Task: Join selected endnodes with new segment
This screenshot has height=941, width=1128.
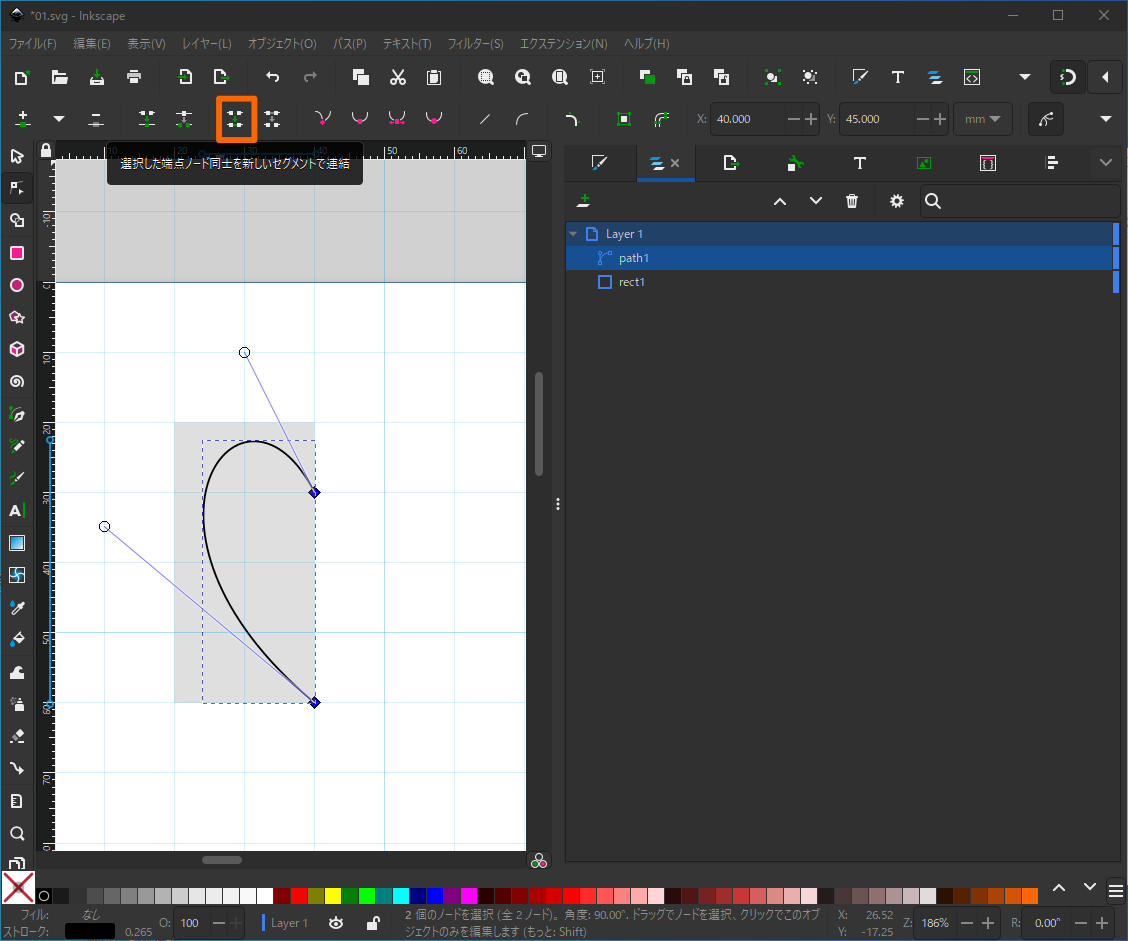Action: pos(235,119)
